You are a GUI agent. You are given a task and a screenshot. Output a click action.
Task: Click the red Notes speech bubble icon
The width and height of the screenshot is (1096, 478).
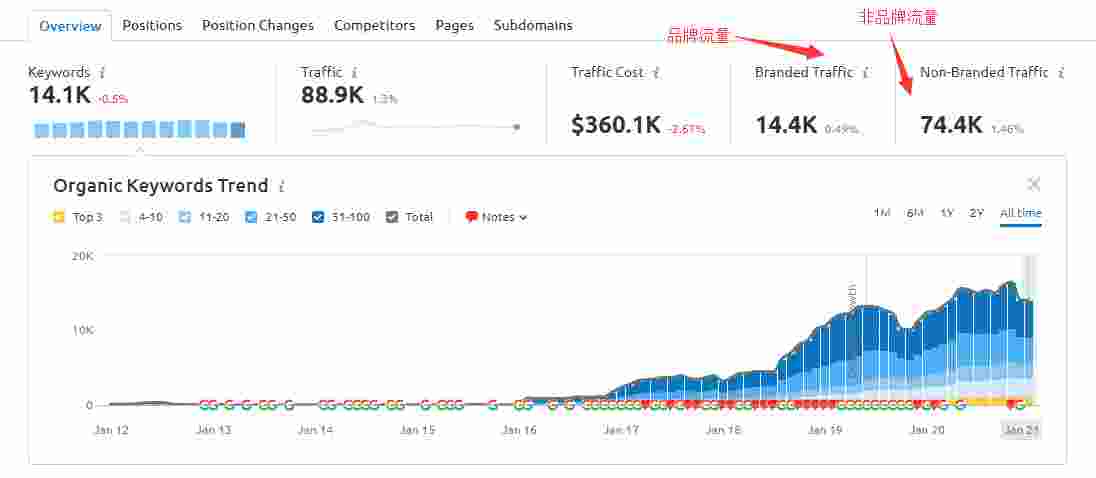click(x=471, y=217)
